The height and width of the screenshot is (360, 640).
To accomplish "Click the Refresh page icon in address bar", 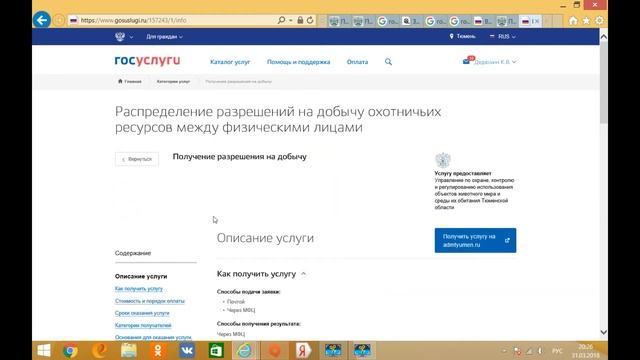I will click(310, 20).
